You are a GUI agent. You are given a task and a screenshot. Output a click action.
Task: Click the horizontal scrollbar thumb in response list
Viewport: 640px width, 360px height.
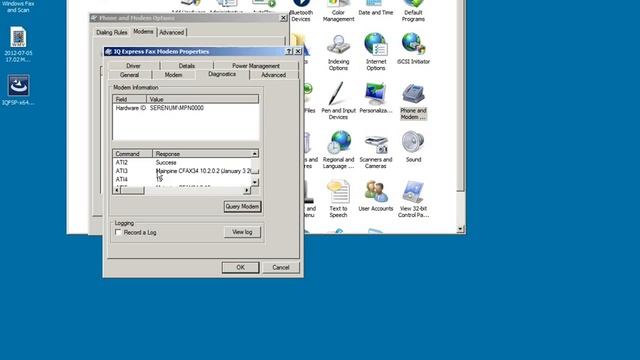pyautogui.click(x=133, y=190)
